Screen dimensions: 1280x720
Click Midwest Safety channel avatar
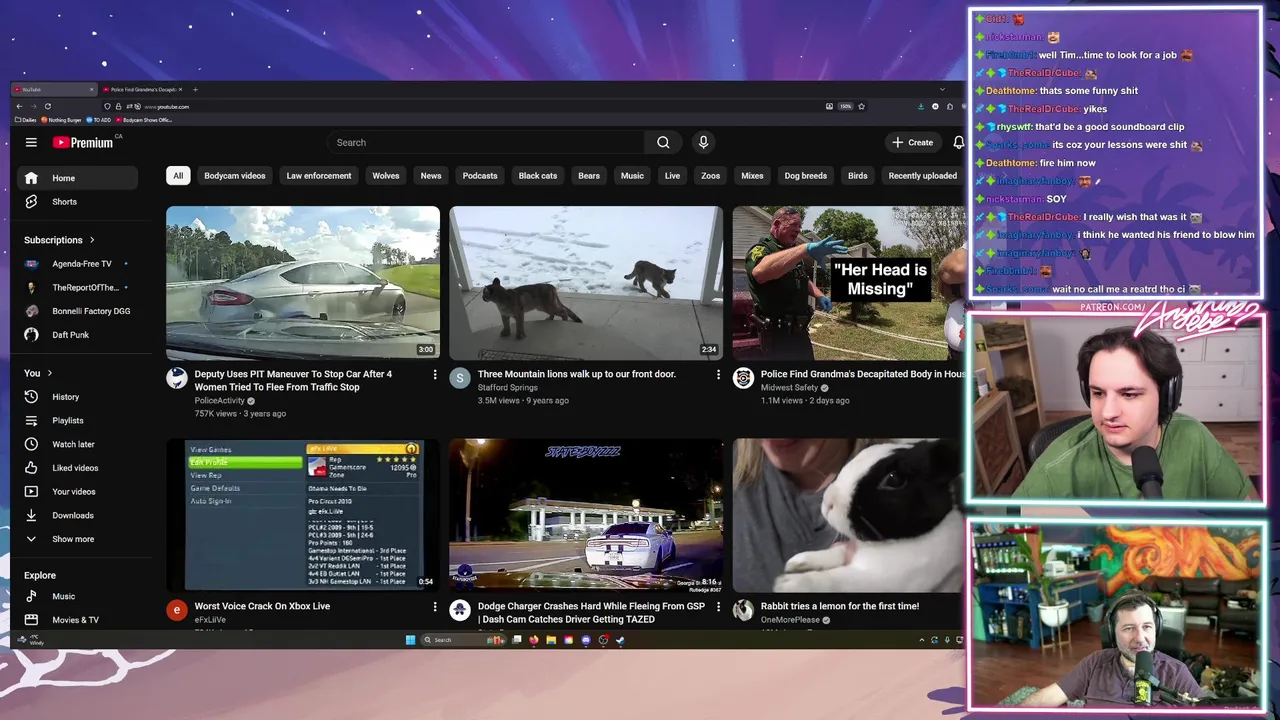click(743, 378)
